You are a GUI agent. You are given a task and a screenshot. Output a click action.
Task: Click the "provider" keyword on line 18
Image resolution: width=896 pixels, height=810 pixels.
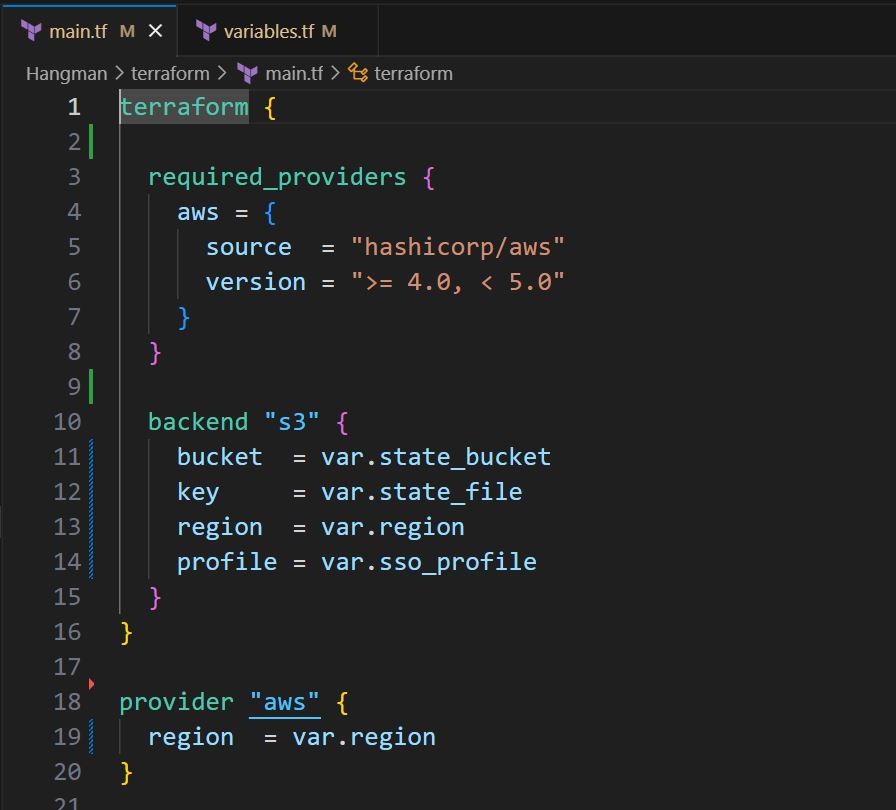[177, 702]
